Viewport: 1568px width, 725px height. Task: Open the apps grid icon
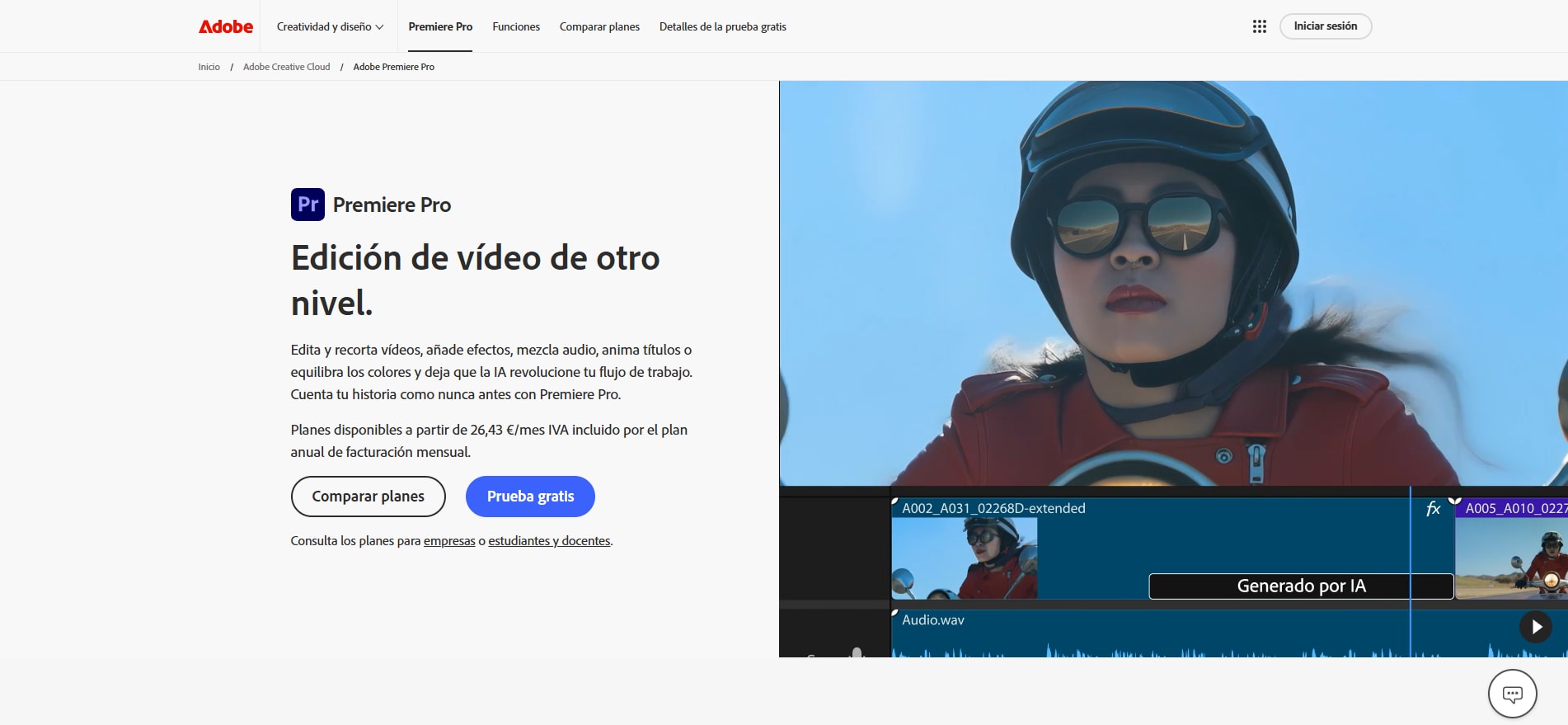(x=1259, y=26)
